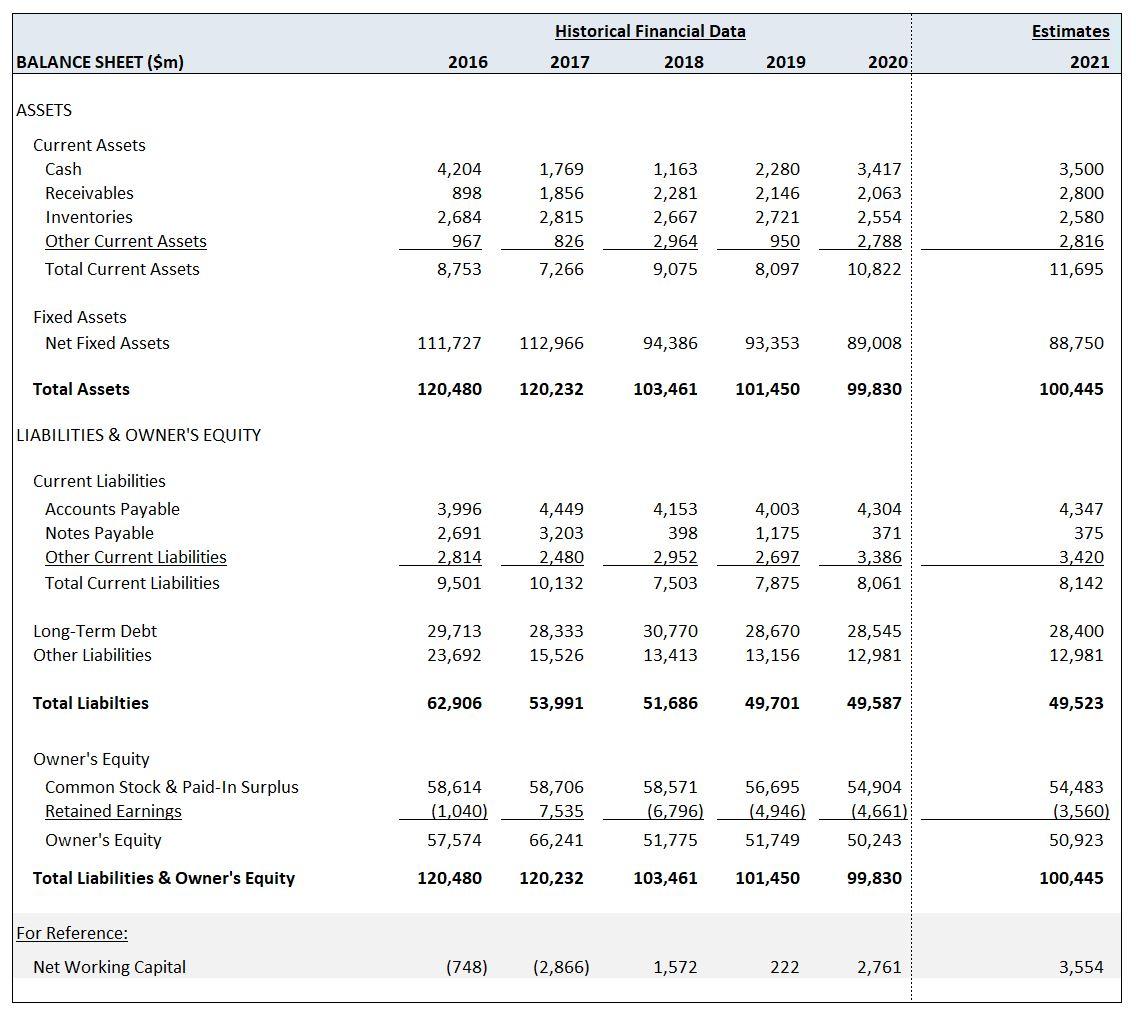Click the Historical Financial Data heading
The width and height of the screenshot is (1136, 1012).
tap(650, 31)
